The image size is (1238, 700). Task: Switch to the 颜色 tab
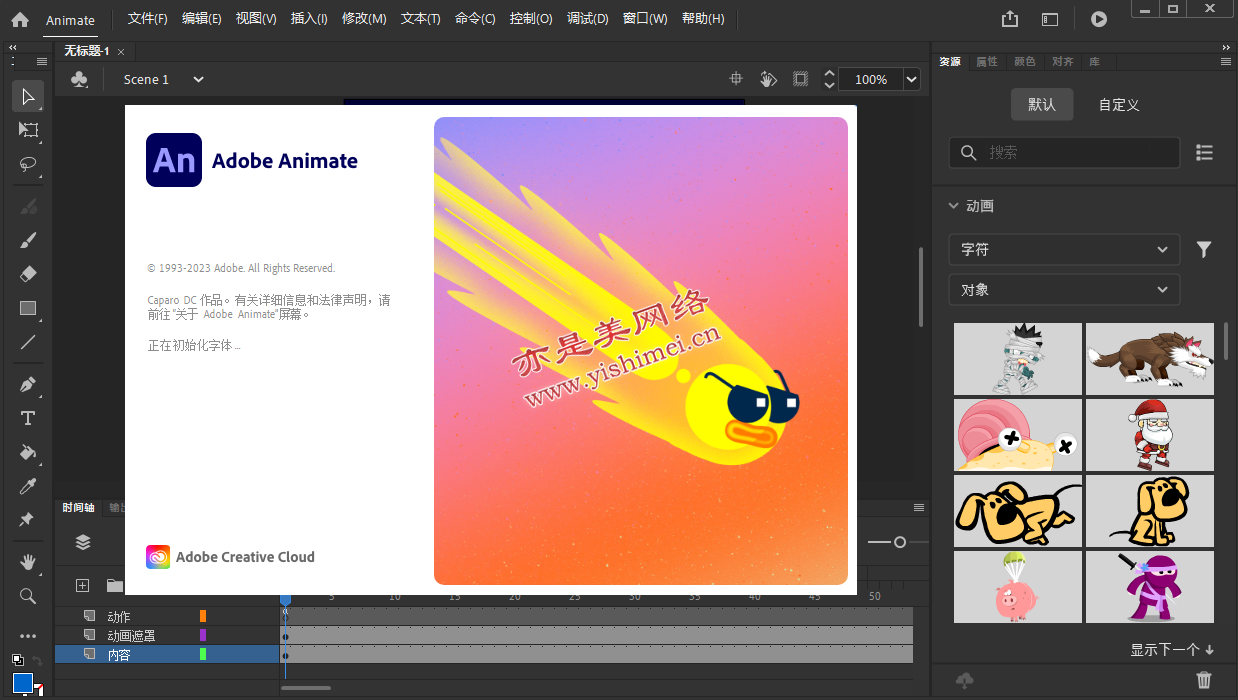coord(1025,62)
